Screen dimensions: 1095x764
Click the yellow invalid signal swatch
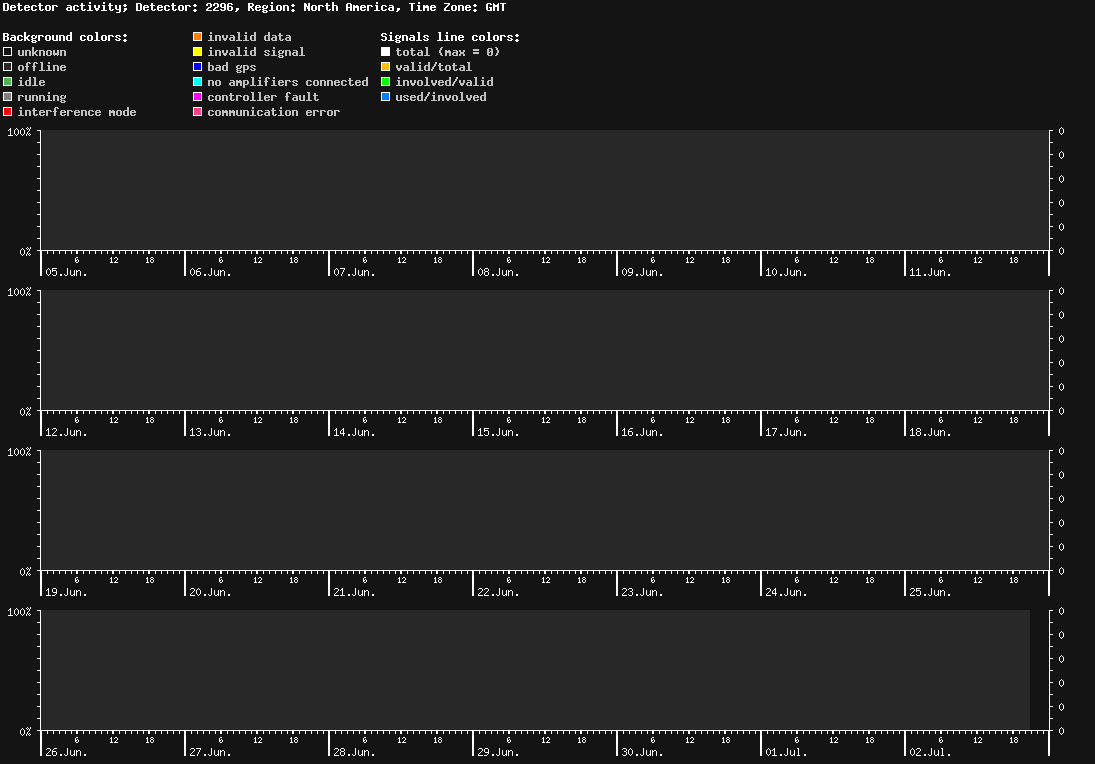coord(198,52)
